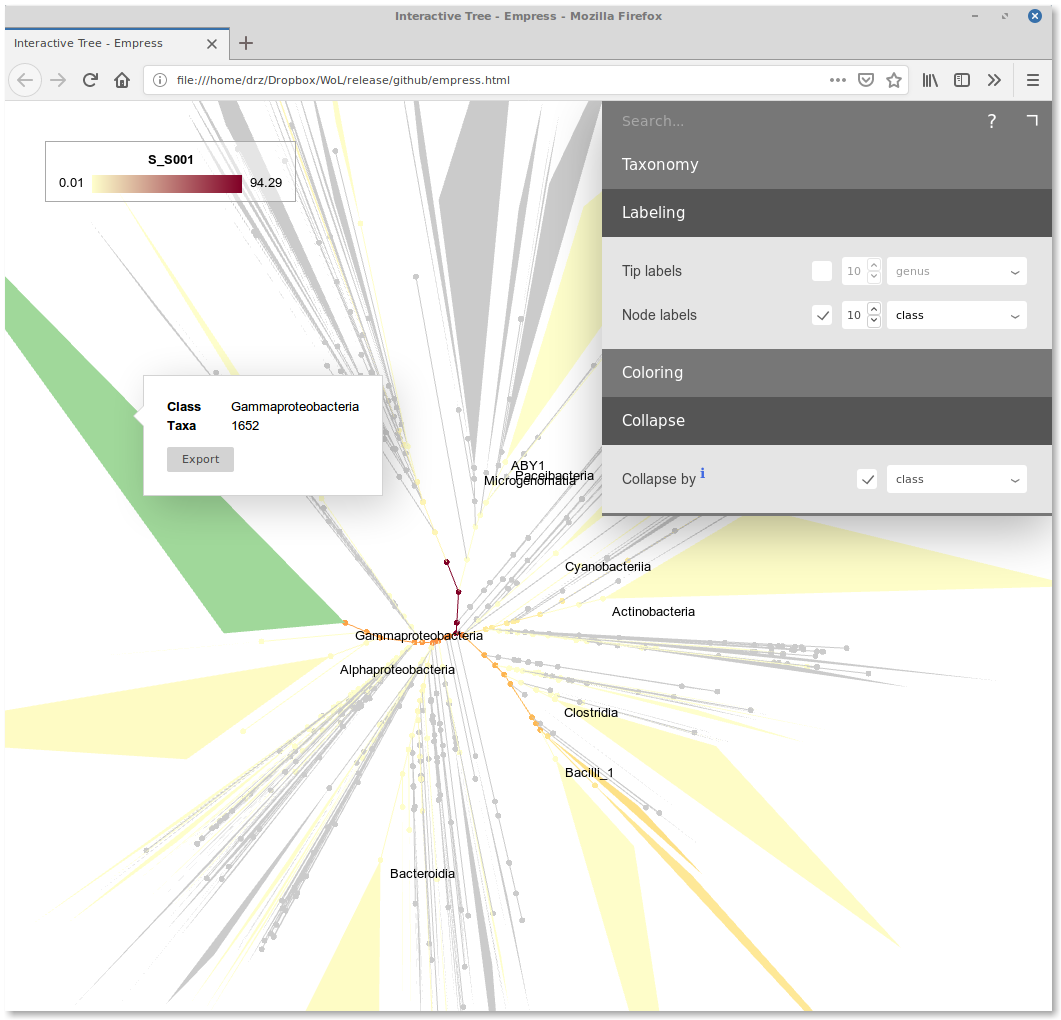Collapse the side panel corner icon
1061x1020 pixels.
coord(1032,120)
